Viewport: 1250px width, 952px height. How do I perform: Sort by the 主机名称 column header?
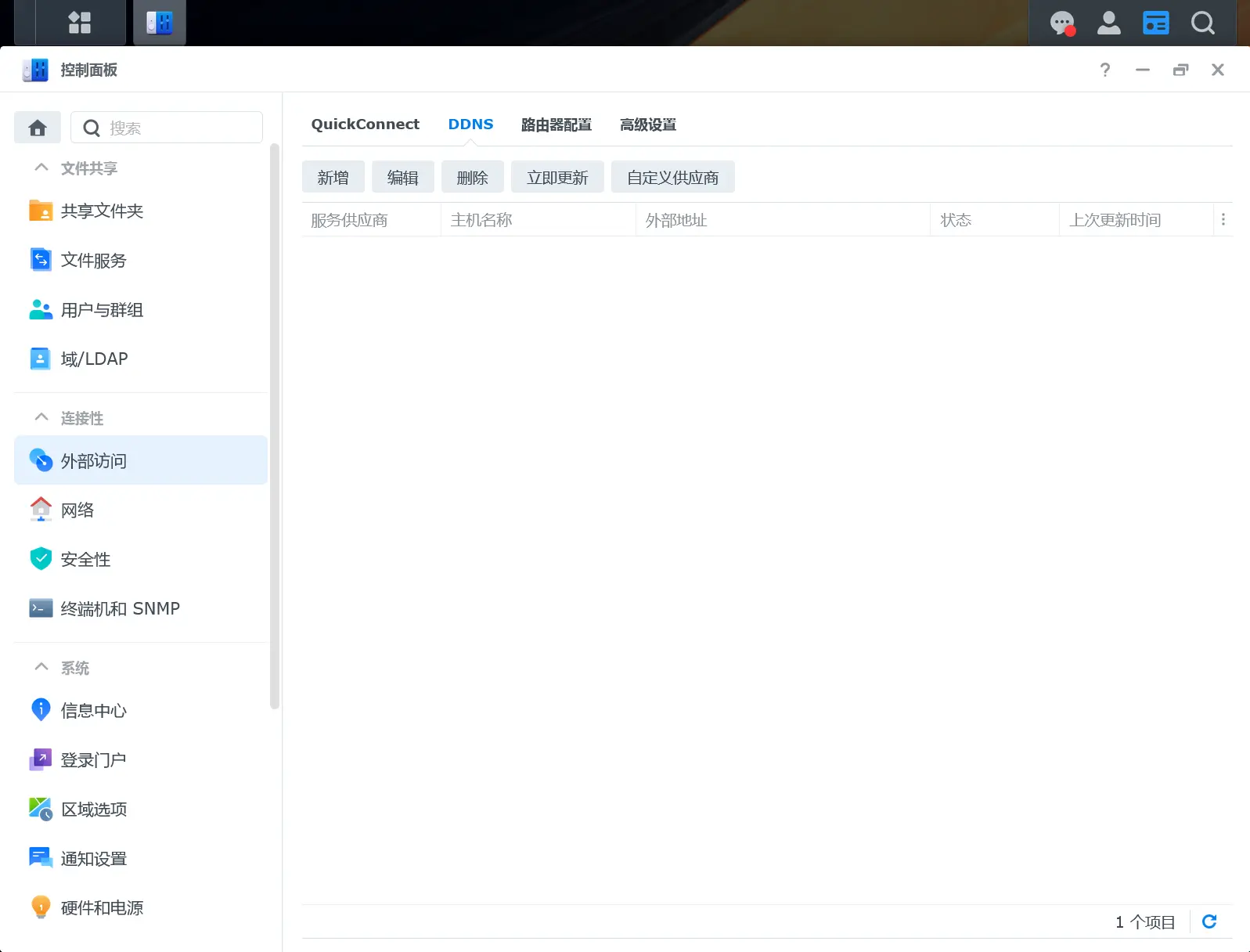(x=539, y=220)
